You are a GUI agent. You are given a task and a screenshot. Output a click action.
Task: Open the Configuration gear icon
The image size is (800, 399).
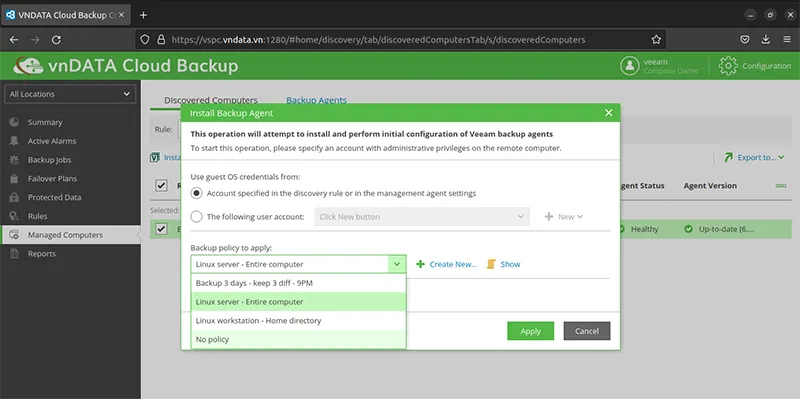click(x=728, y=66)
